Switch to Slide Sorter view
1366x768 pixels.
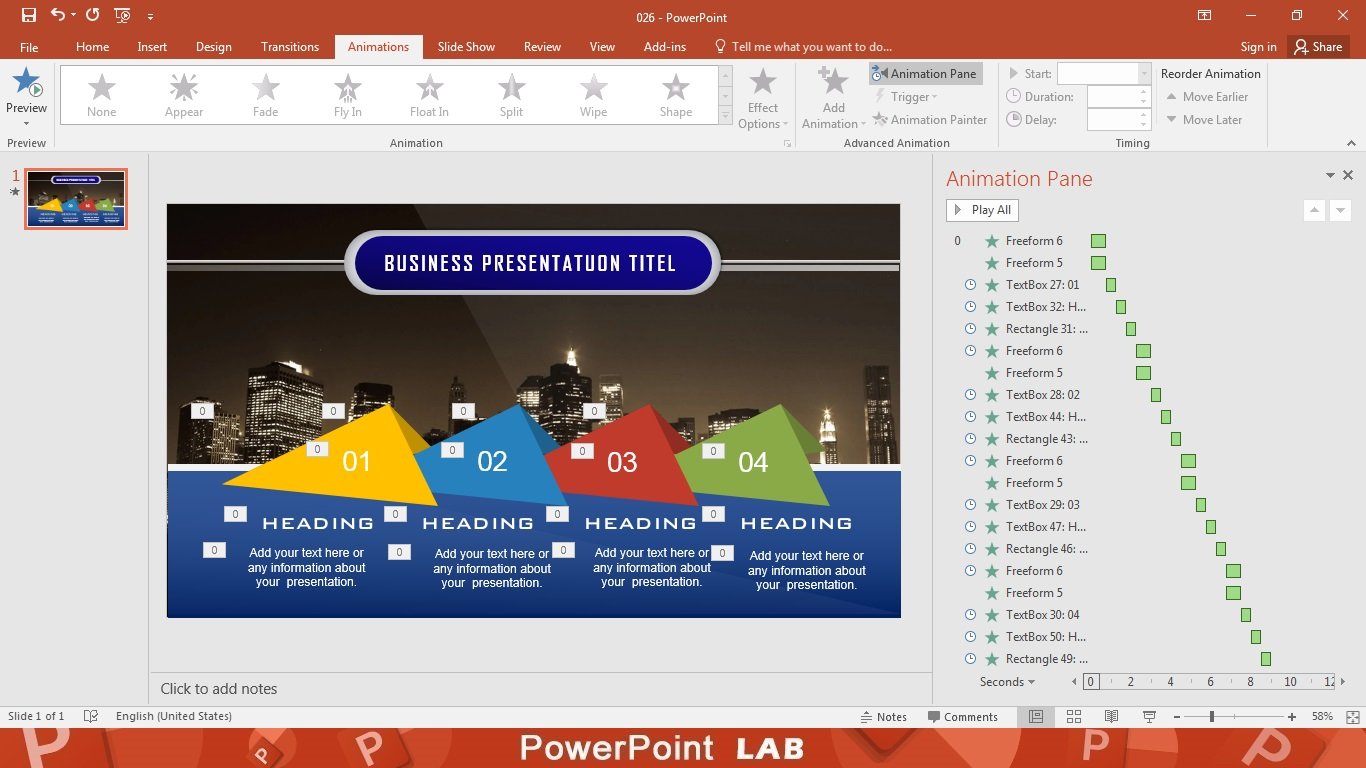click(x=1074, y=717)
